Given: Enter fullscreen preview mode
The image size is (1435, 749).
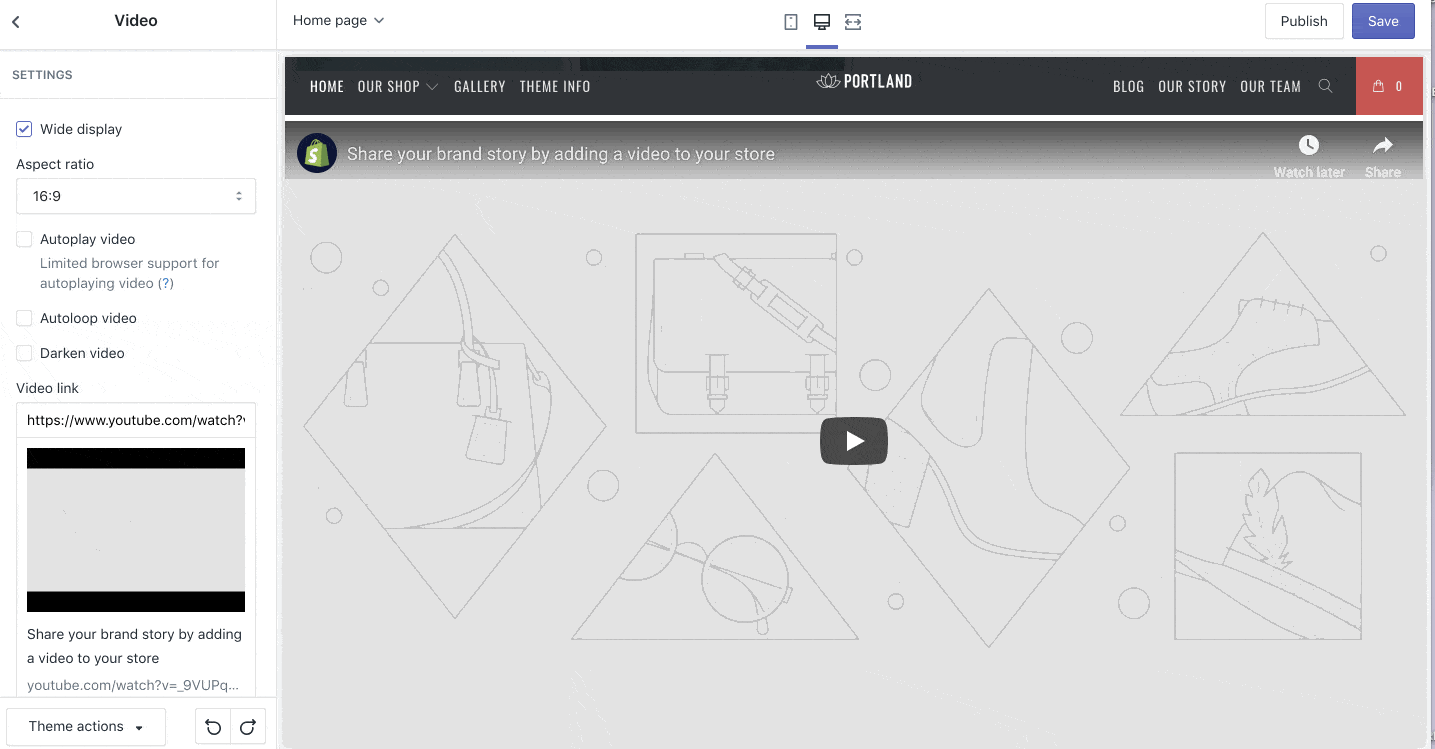Looking at the screenshot, I should tap(852, 20).
